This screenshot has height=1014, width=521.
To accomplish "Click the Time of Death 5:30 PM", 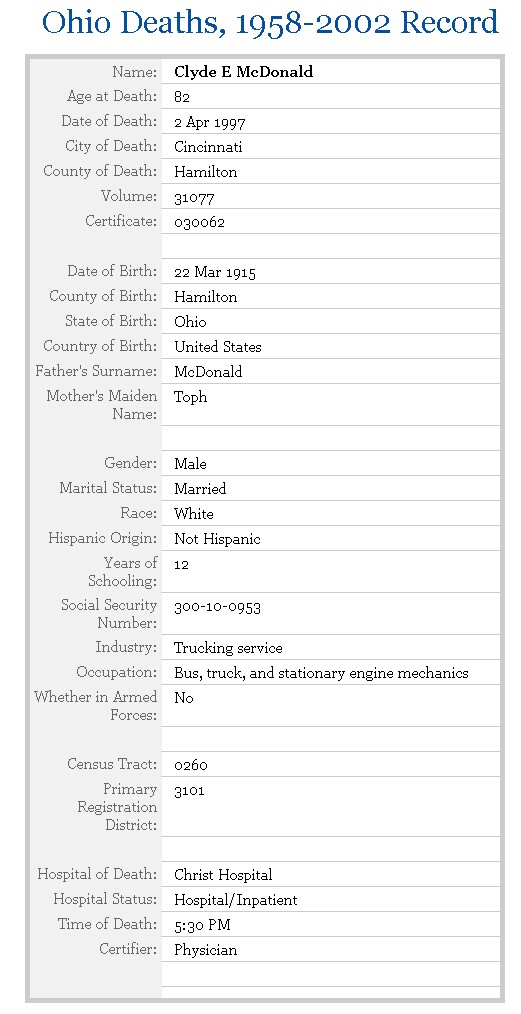I will 202,925.
